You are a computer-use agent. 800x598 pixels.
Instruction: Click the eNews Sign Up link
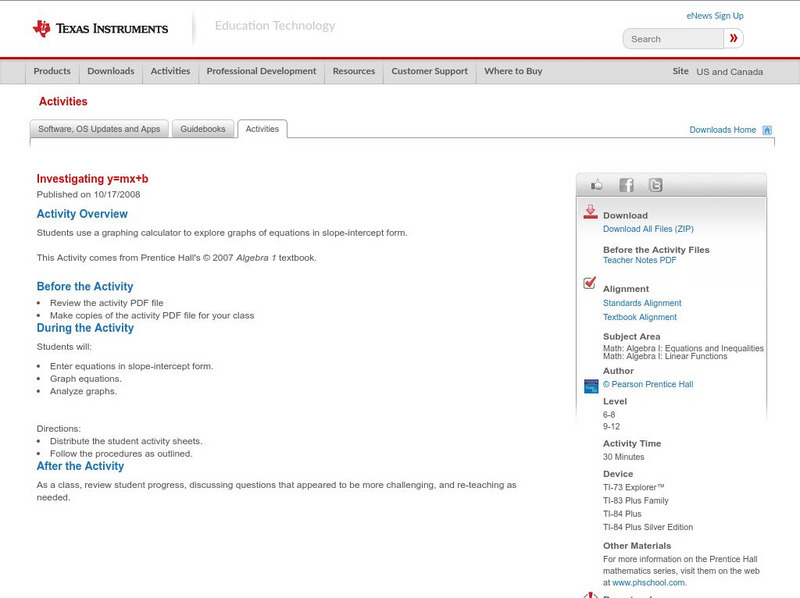click(x=715, y=16)
